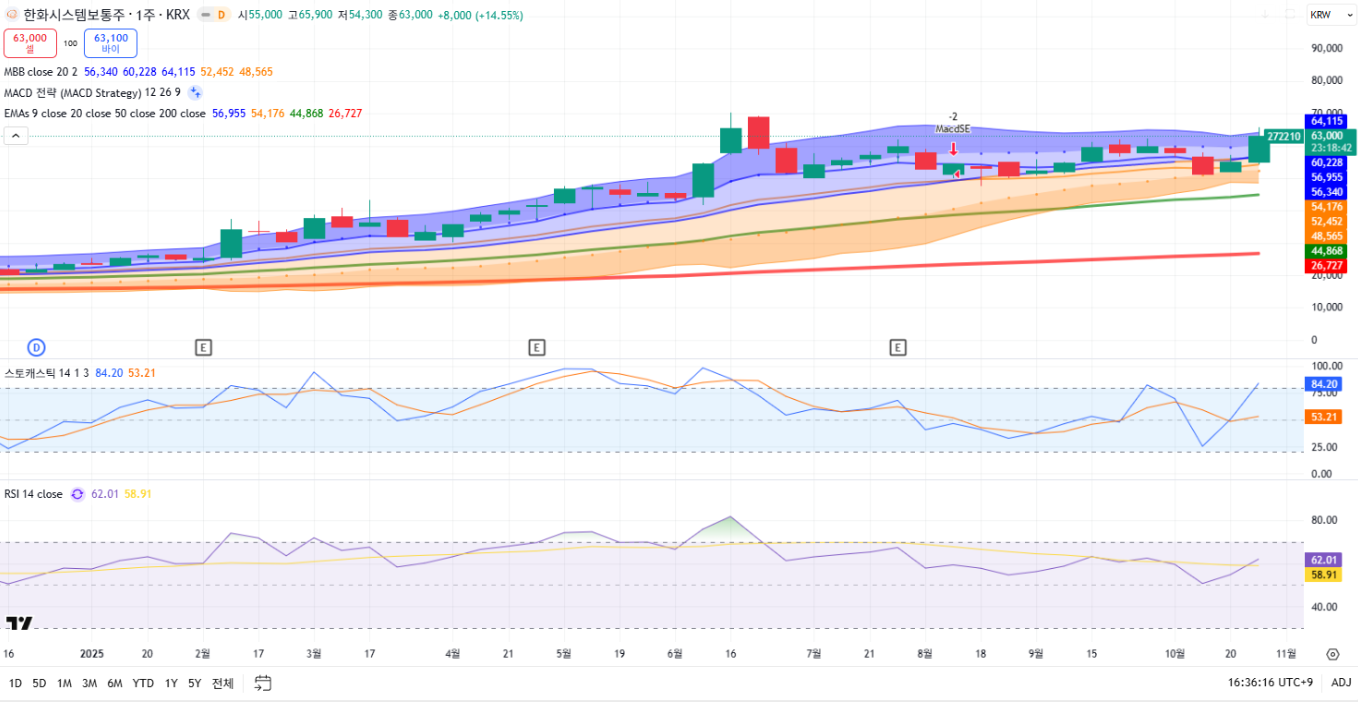Click the green 44,868 EMA price label

click(1326, 251)
